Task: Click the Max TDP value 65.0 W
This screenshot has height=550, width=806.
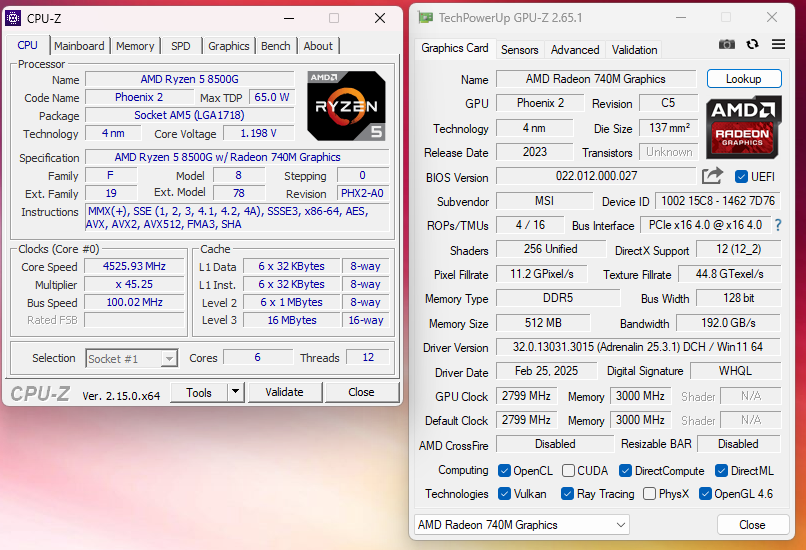Action: [x=272, y=97]
